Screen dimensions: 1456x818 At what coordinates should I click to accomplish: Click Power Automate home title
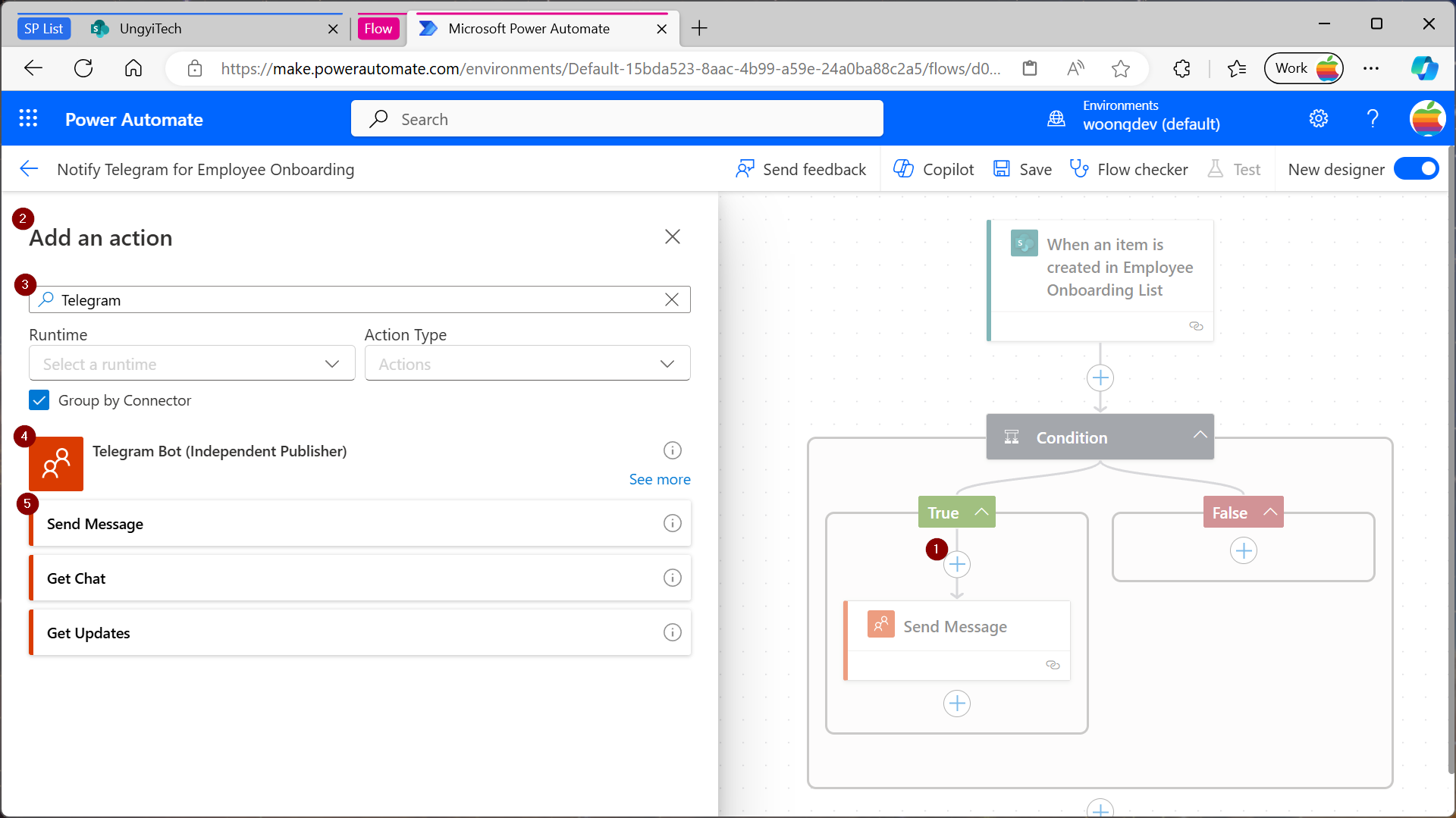[x=133, y=119]
